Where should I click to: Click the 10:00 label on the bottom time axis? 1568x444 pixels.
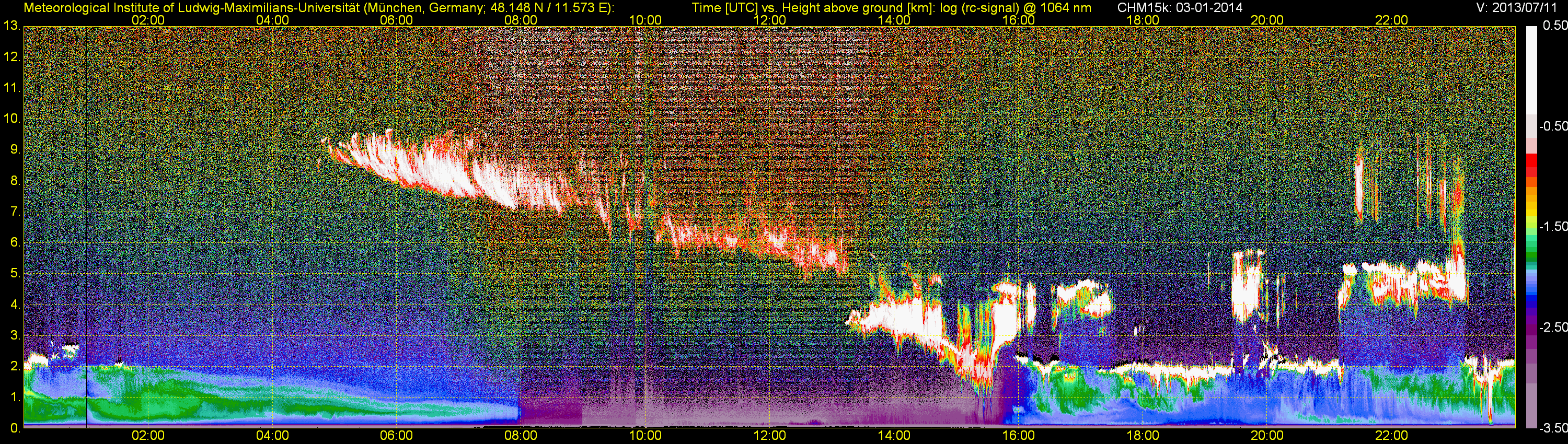(645, 436)
